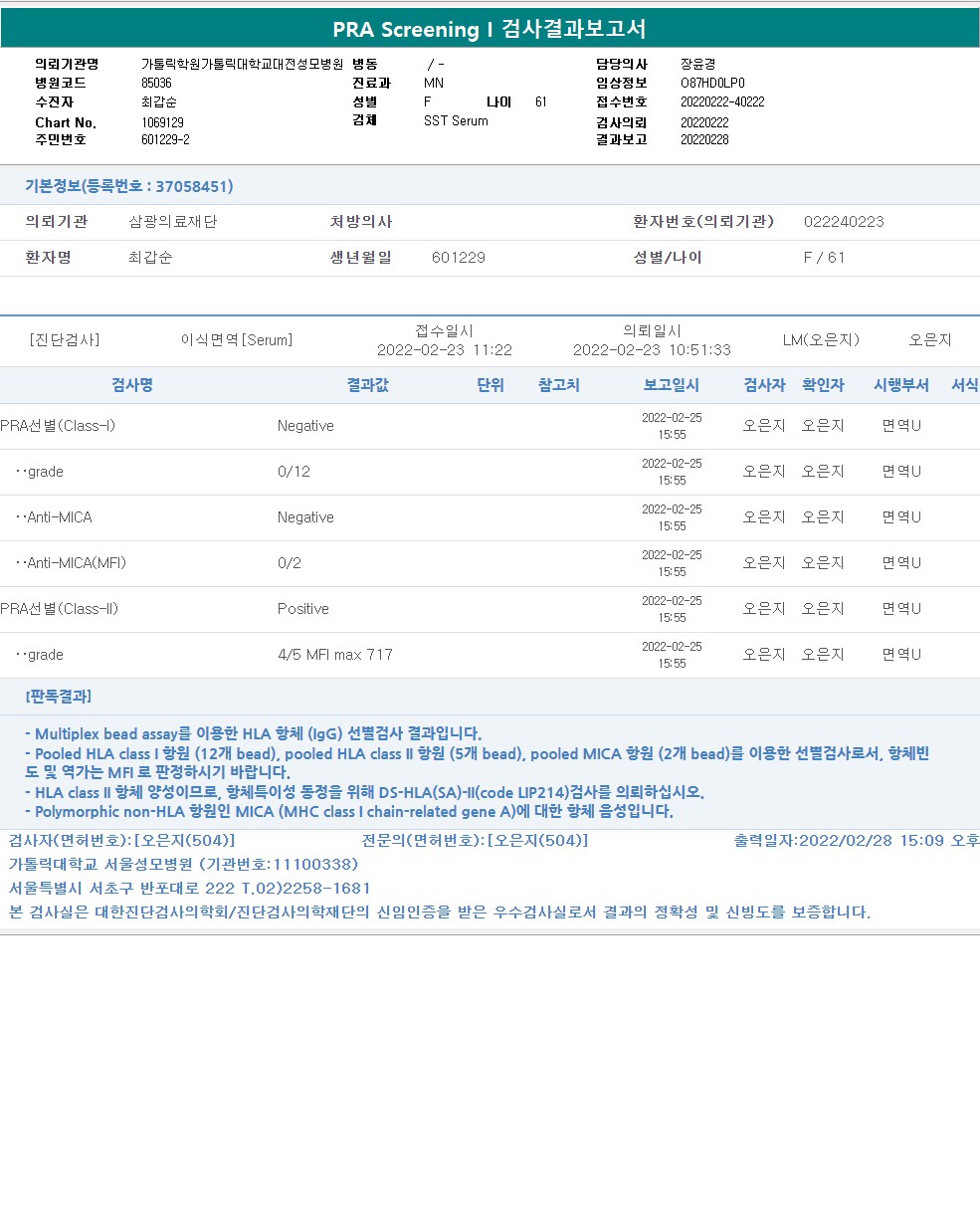The height and width of the screenshot is (1218, 980).
Task: Click clinical info O87HD0LP0
Action: [712, 83]
